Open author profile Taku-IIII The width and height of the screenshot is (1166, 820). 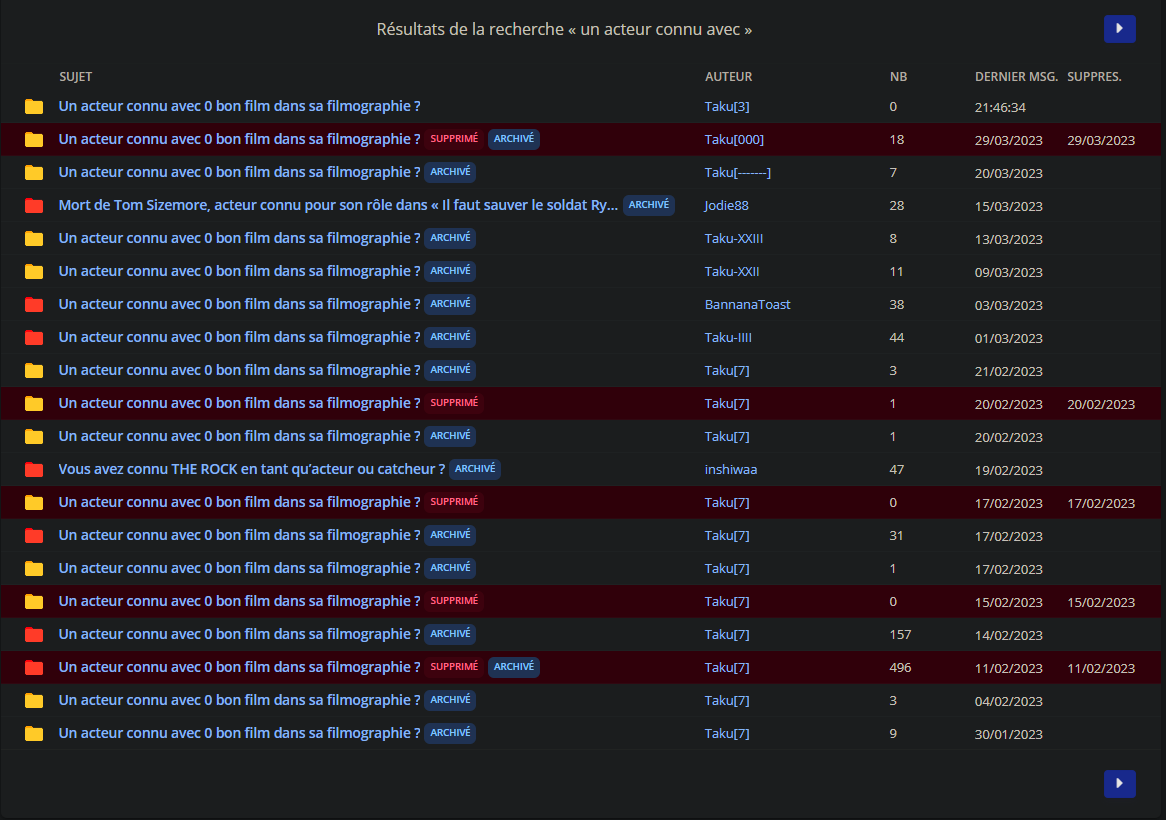[x=728, y=338]
